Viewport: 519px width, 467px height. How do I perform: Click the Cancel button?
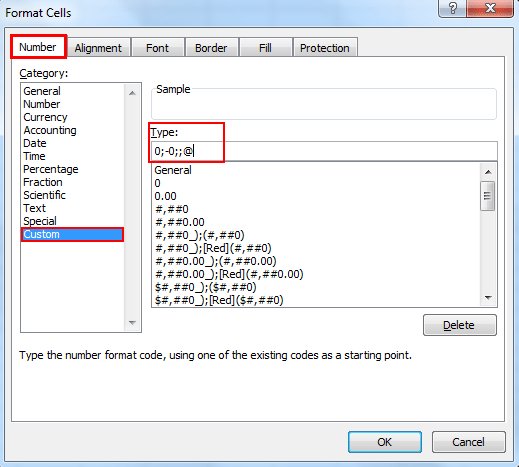pos(468,442)
